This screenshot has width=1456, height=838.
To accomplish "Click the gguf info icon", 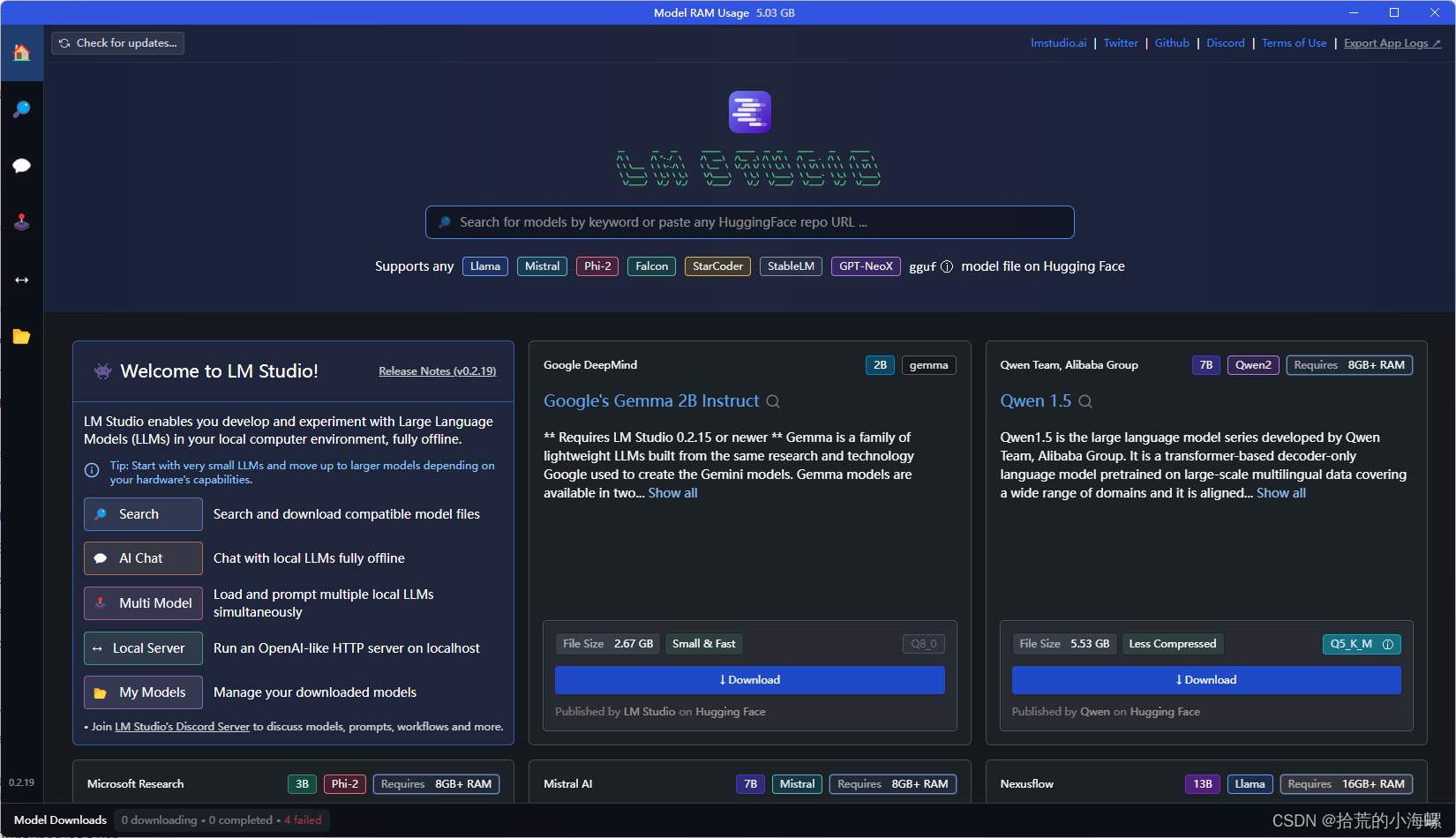I will [x=947, y=267].
